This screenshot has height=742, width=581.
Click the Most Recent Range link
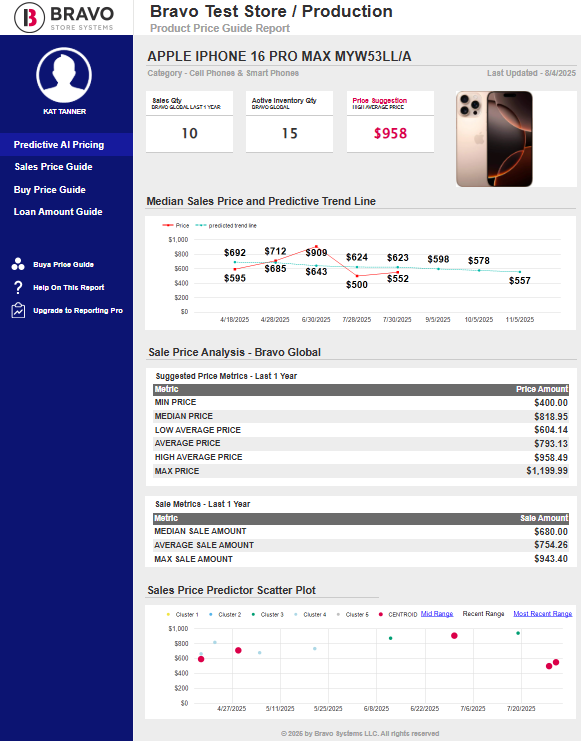point(543,614)
